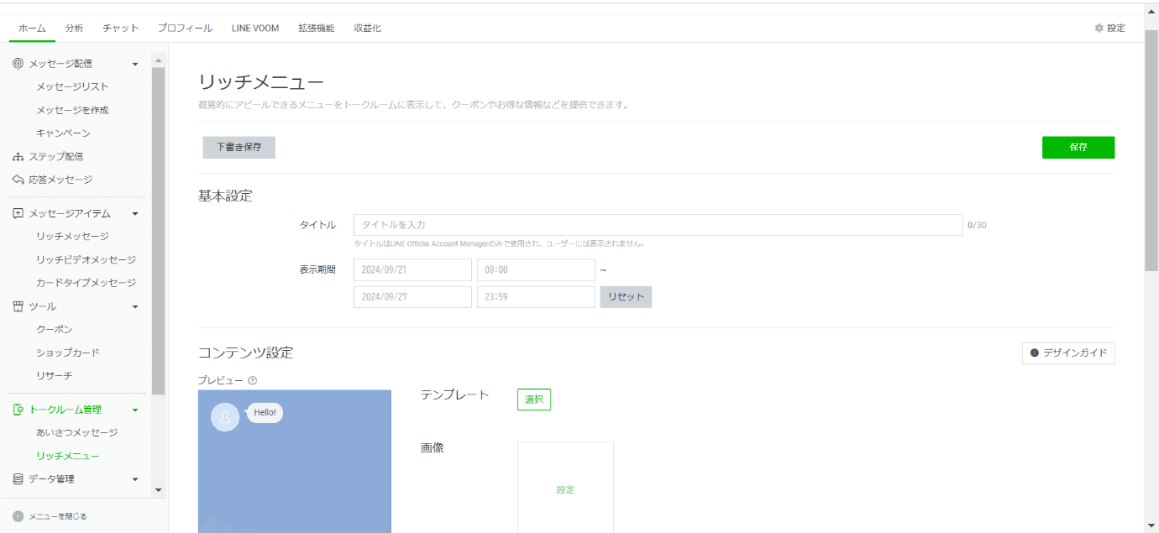The image size is (1159, 533).
Task: Switch to the 分析 tab
Action: pyautogui.click(x=74, y=28)
